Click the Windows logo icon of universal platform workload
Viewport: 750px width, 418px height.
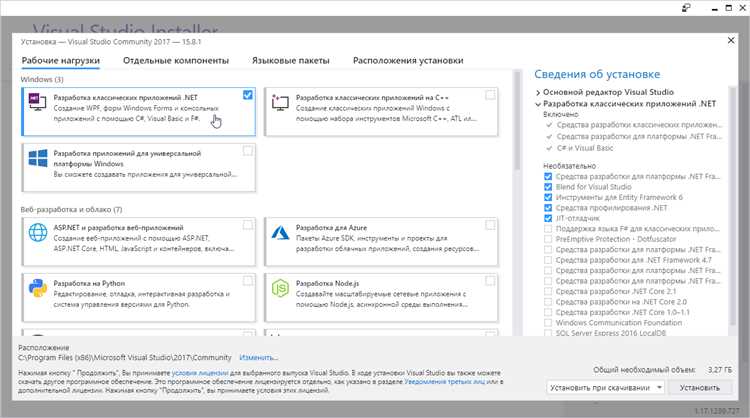coord(38,158)
